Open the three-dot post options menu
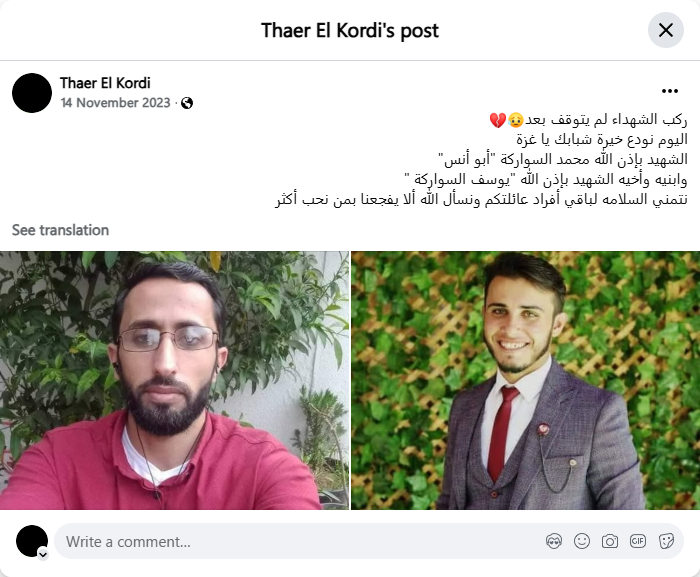 coord(670,91)
